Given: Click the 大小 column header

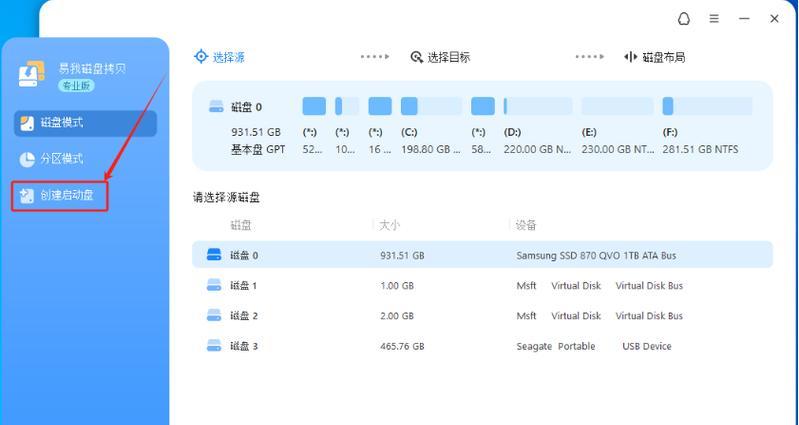Looking at the screenshot, I should tap(389, 225).
